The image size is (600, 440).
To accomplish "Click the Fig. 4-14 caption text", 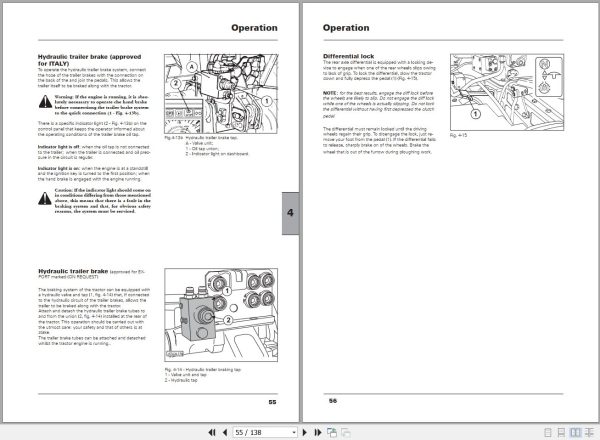I will pyautogui.click(x=203, y=375).
